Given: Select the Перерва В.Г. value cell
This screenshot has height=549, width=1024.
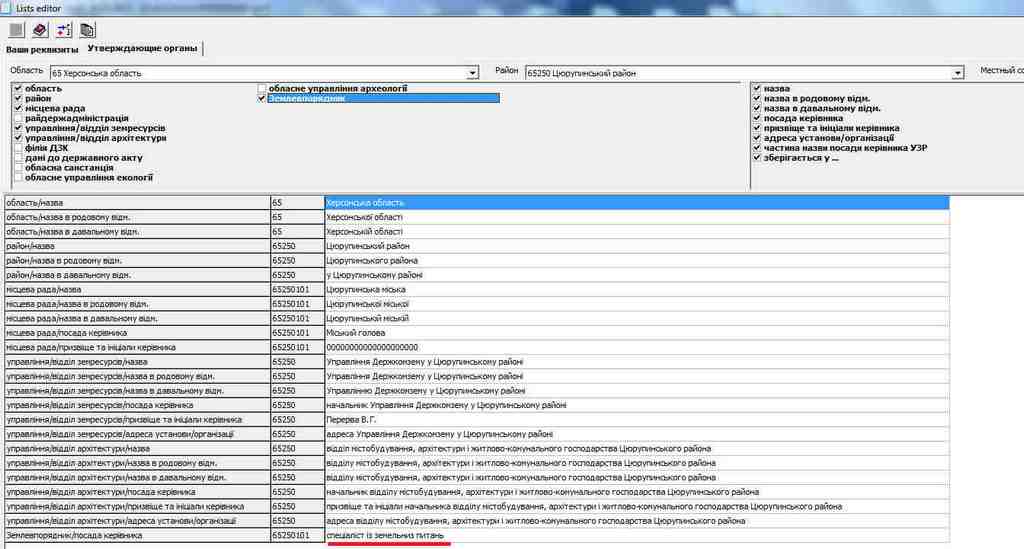Looking at the screenshot, I should click(637, 420).
